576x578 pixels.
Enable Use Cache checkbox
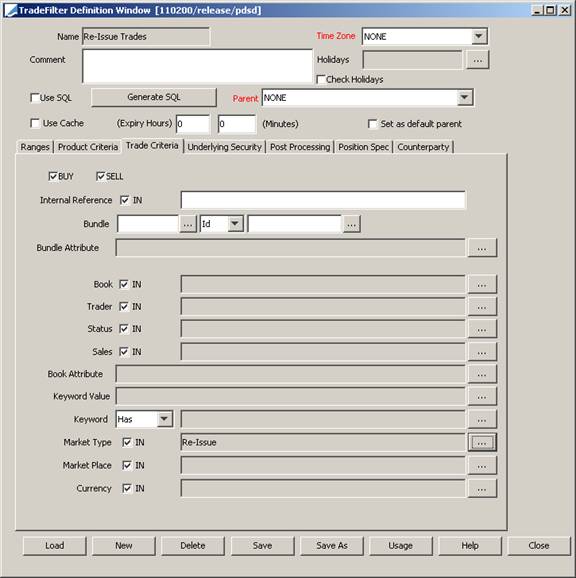point(35,123)
